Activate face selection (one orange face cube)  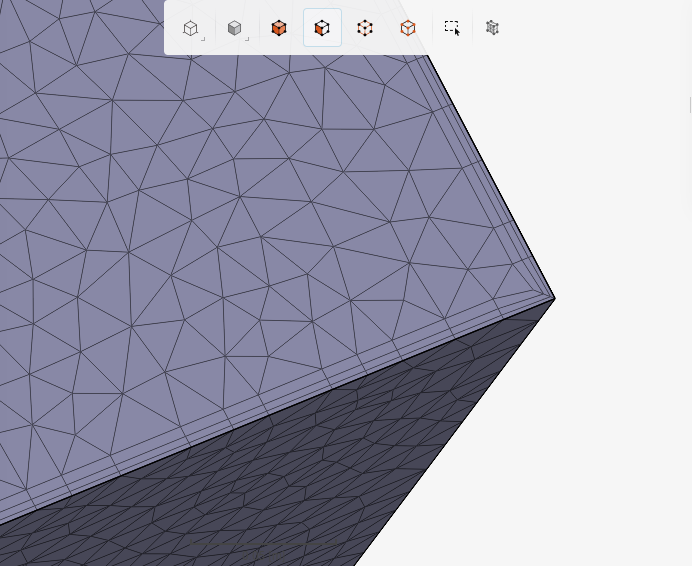pyautogui.click(x=322, y=28)
